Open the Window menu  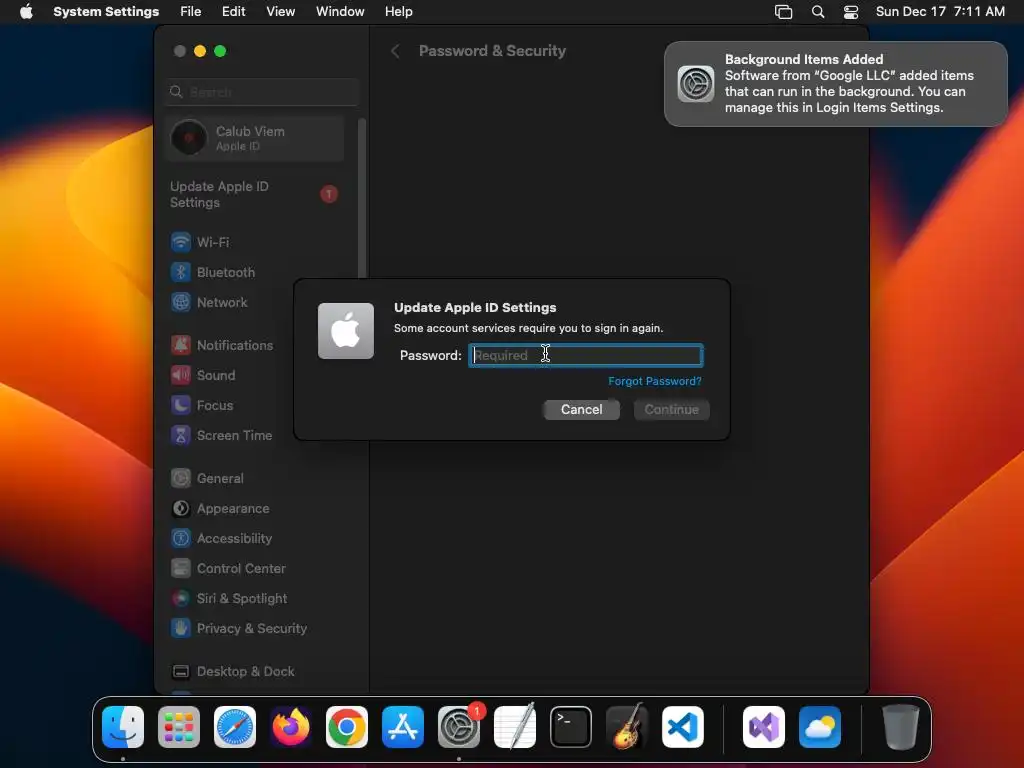pyautogui.click(x=340, y=12)
